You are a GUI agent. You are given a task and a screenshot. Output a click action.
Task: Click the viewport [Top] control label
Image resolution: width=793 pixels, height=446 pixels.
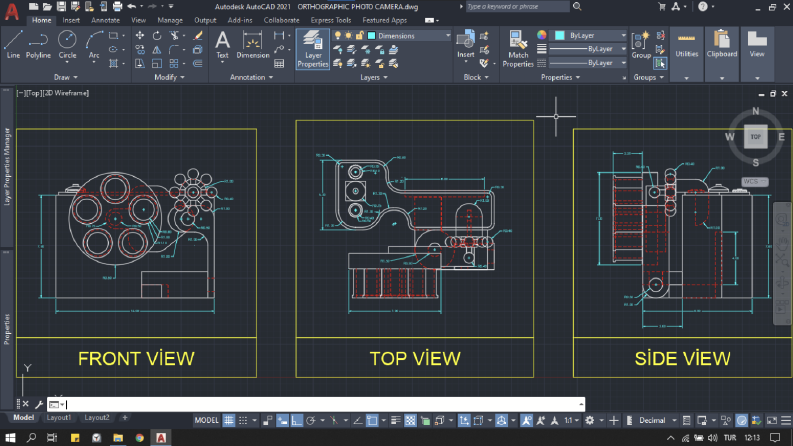(x=34, y=93)
